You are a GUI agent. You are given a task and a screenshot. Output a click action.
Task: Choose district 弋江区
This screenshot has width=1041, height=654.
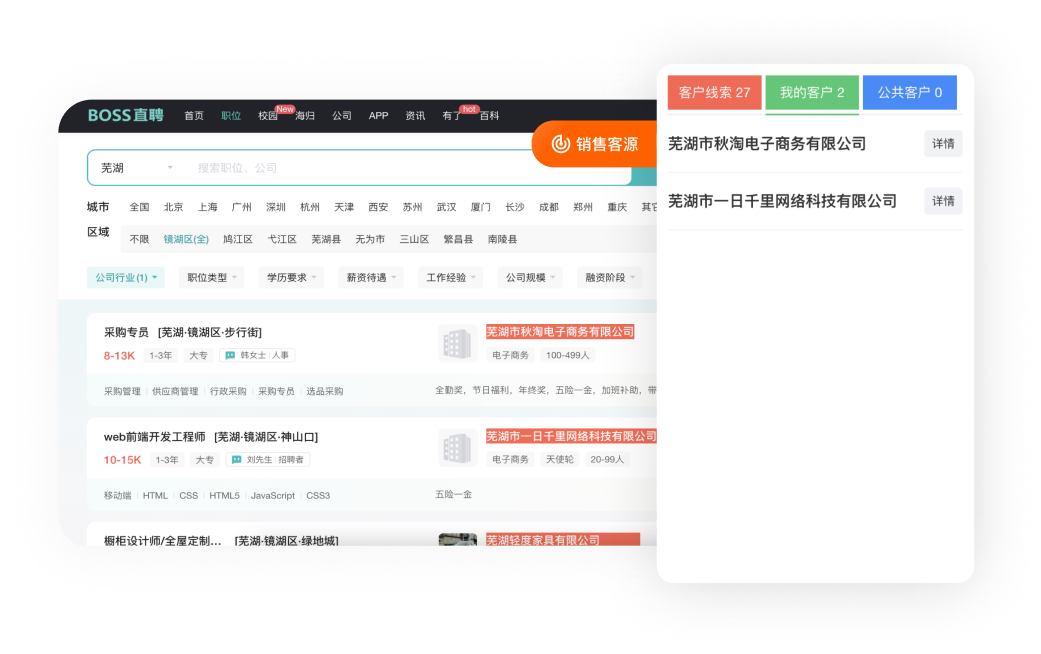(x=282, y=239)
